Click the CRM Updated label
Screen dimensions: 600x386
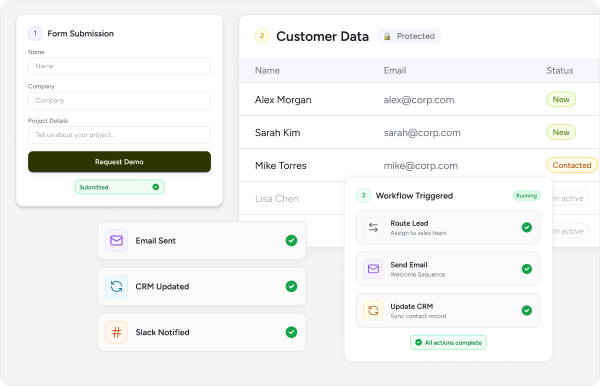[x=162, y=287]
